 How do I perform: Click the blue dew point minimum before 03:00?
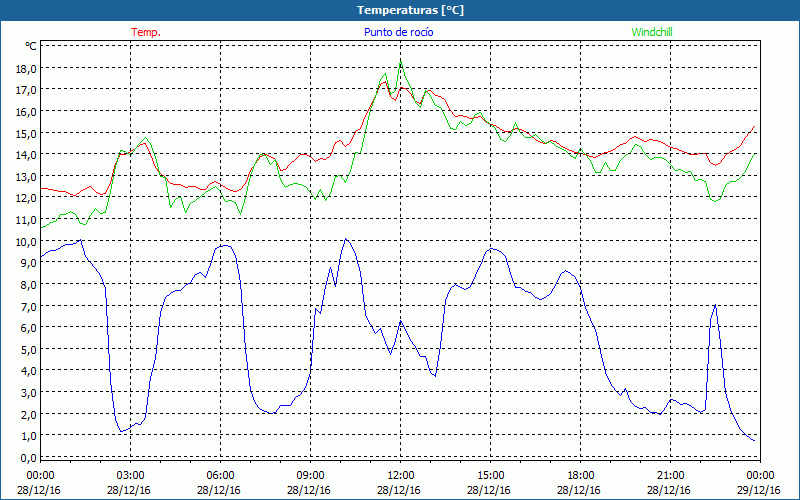coord(121,431)
